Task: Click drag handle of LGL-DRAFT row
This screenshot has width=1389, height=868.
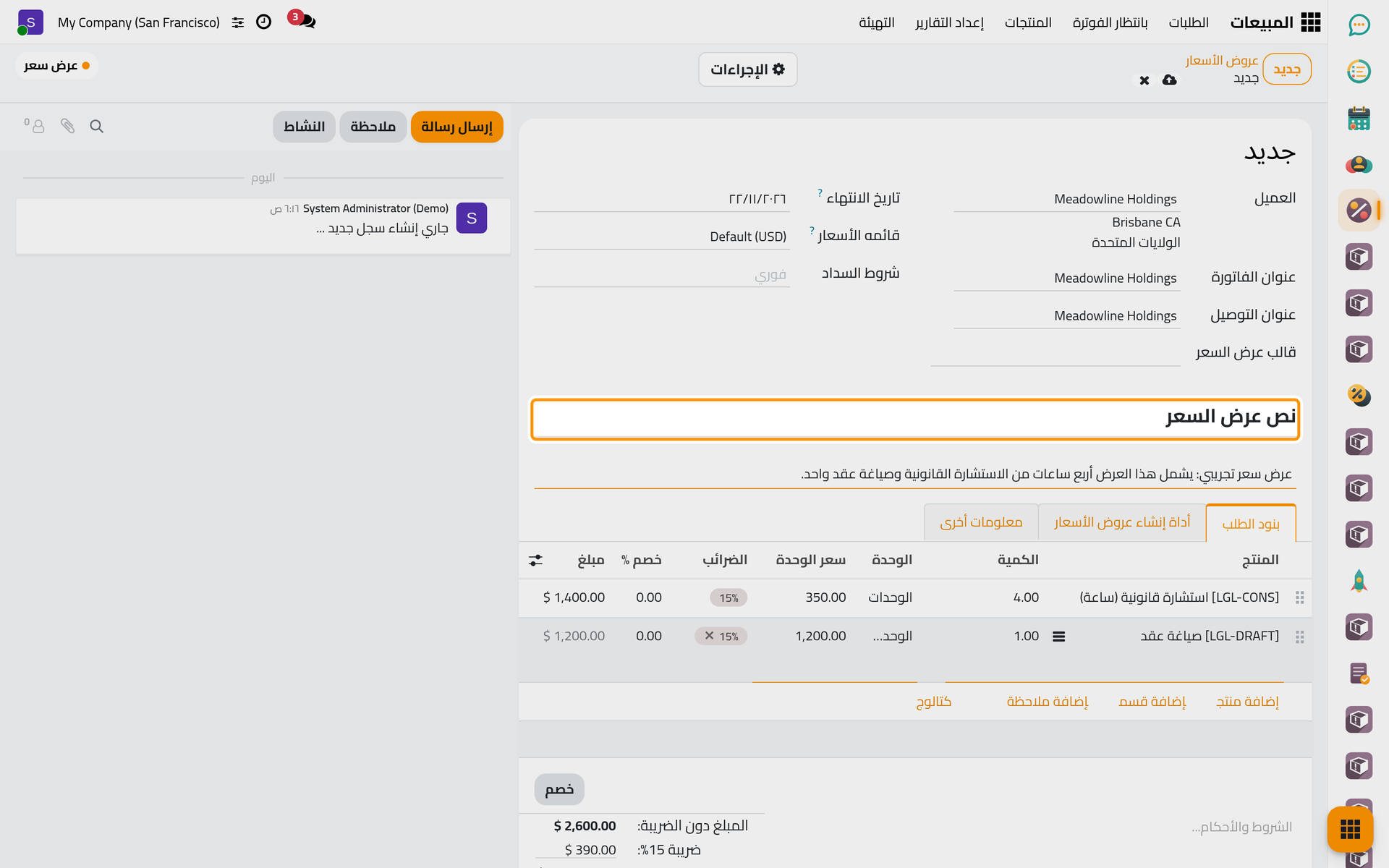Action: [x=1299, y=637]
